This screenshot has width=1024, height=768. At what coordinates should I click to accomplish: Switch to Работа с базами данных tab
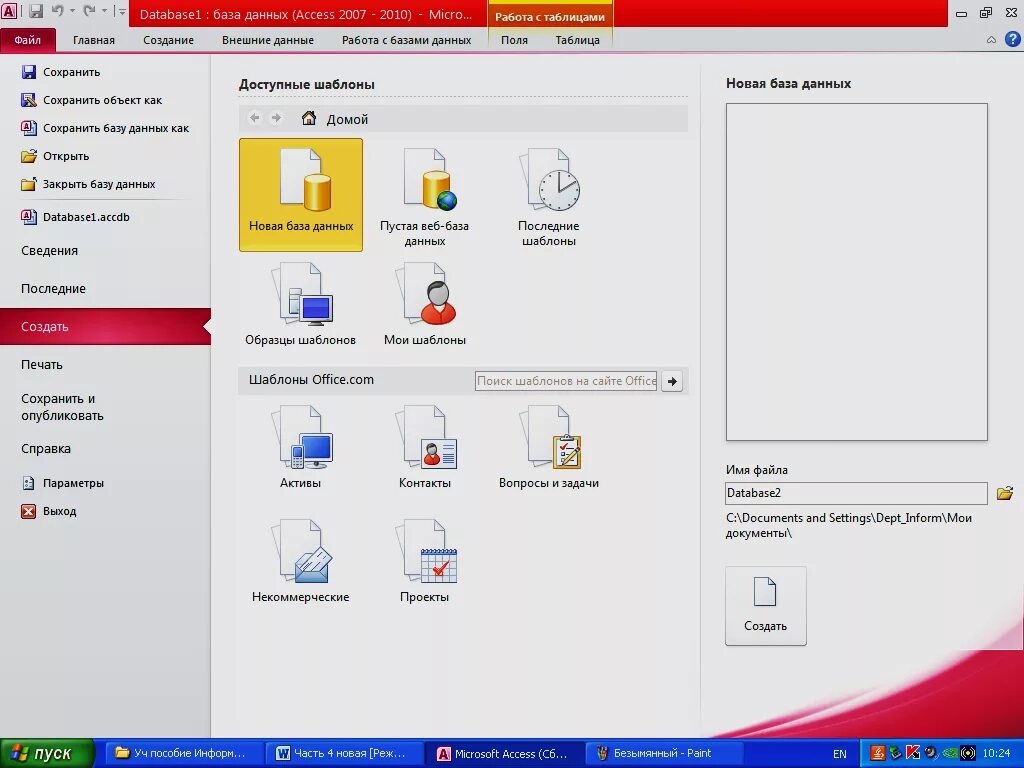point(406,40)
